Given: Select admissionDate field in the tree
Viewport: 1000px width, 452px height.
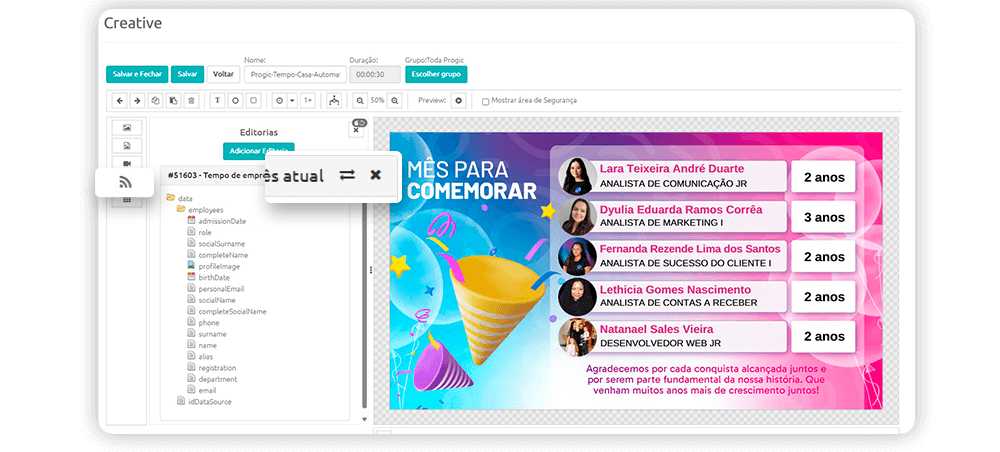Looking at the screenshot, I should click(221, 221).
